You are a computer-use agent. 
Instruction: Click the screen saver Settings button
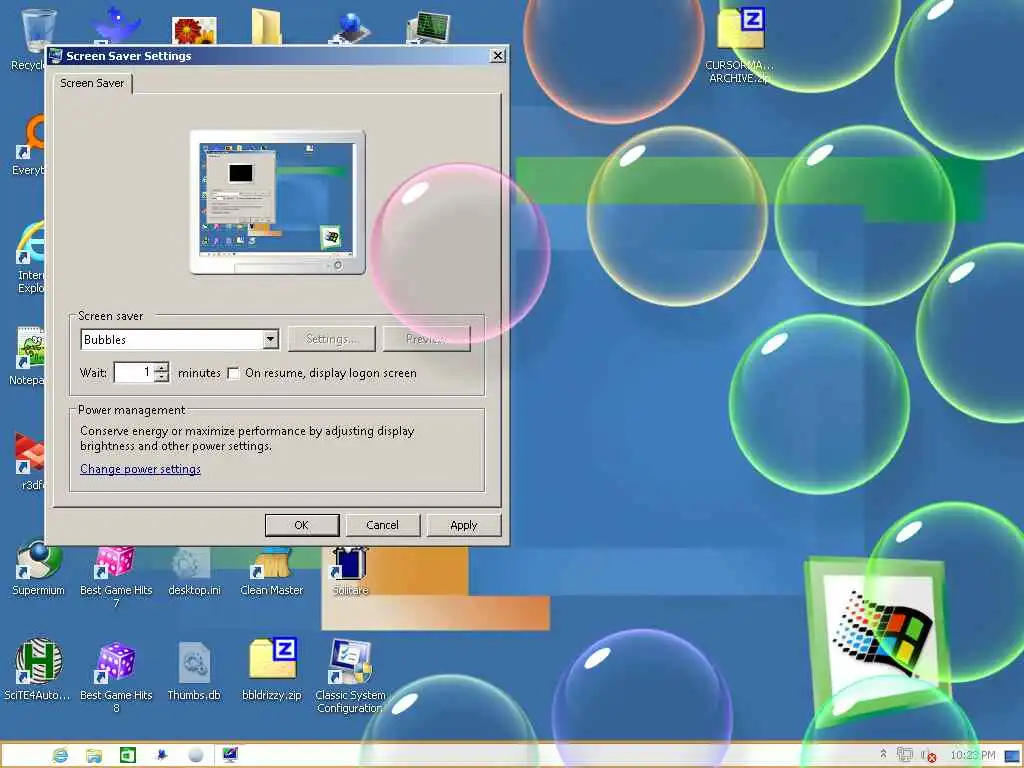pos(332,339)
